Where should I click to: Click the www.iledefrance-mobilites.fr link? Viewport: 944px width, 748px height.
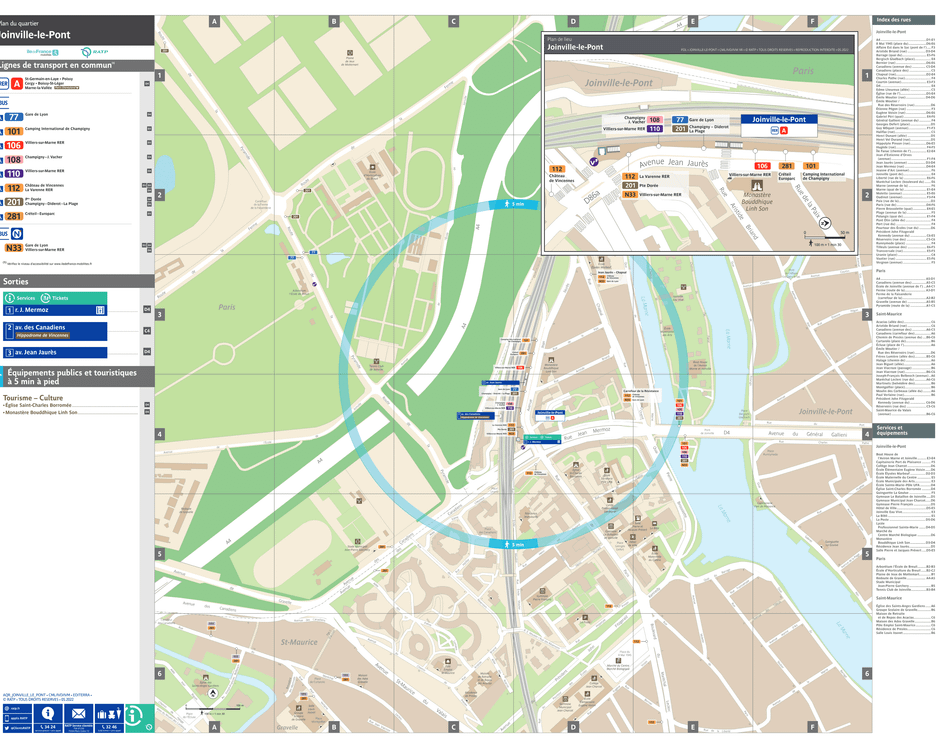coord(74,263)
